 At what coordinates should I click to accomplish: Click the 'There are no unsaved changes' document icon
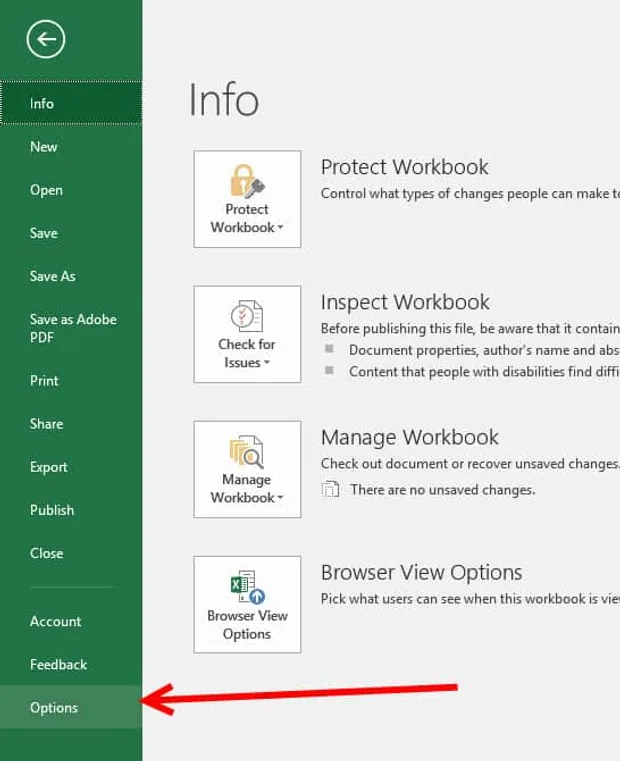[x=330, y=489]
